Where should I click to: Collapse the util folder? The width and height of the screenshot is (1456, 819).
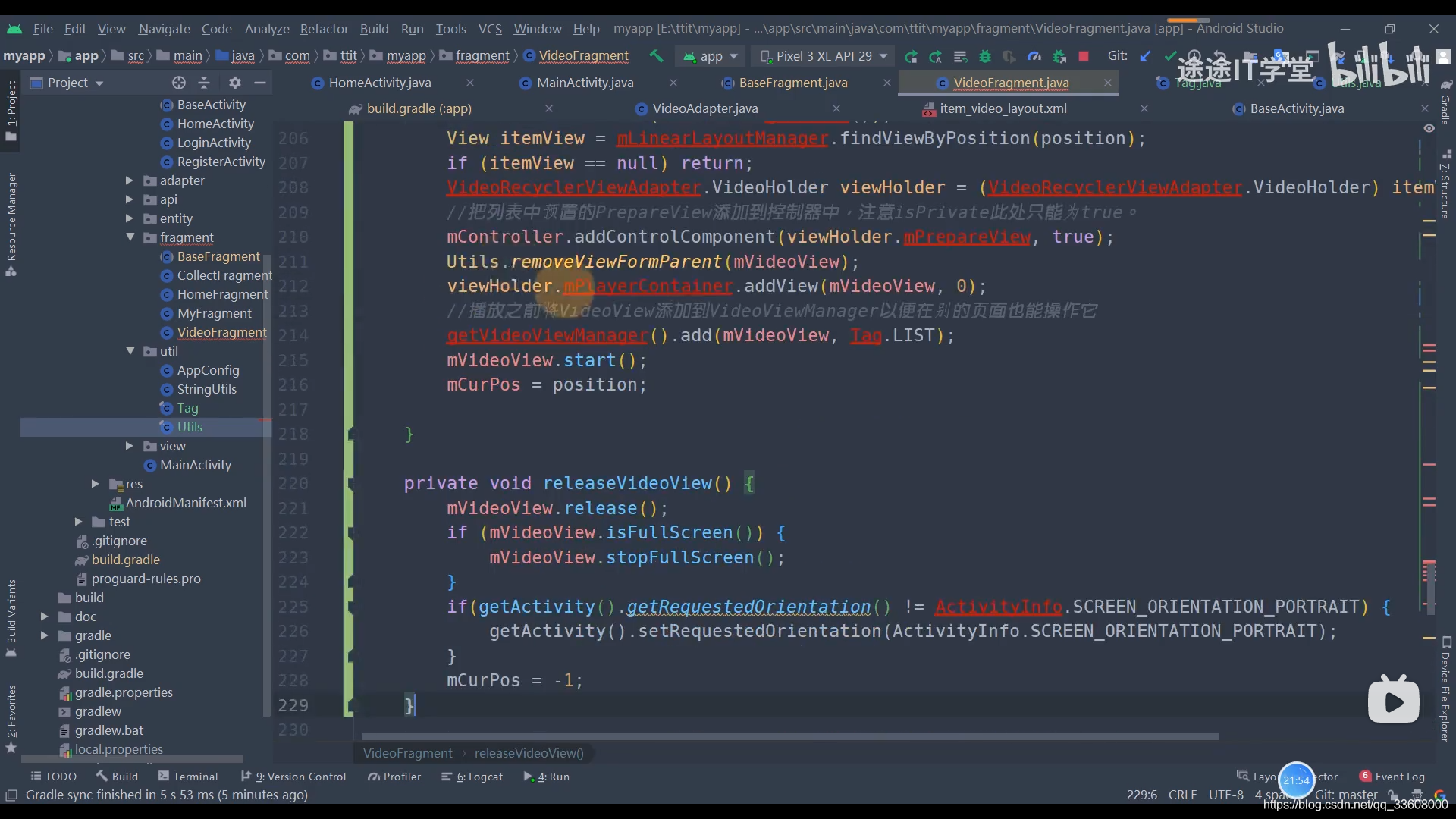130,351
